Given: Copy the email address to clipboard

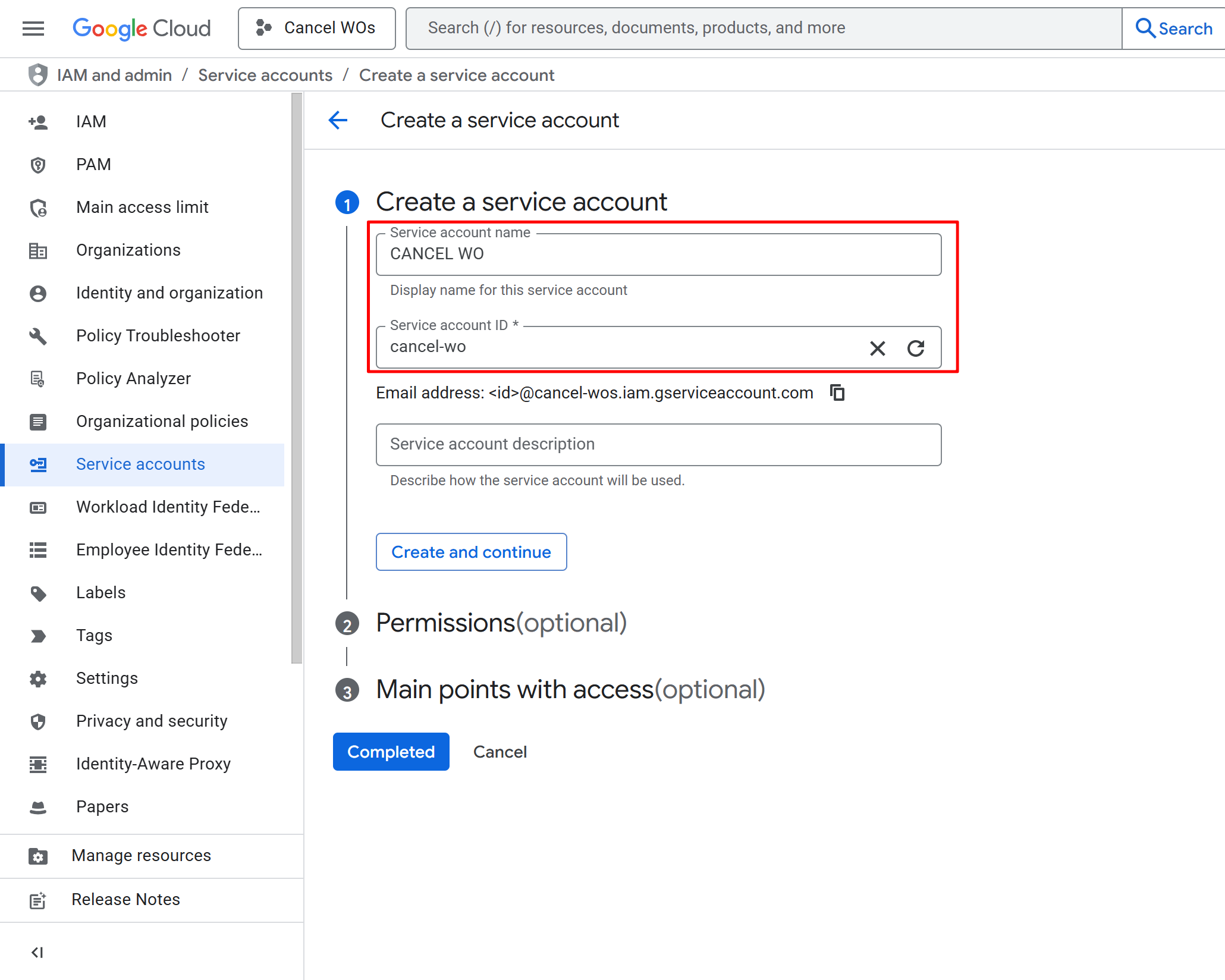Looking at the screenshot, I should pyautogui.click(x=837, y=392).
